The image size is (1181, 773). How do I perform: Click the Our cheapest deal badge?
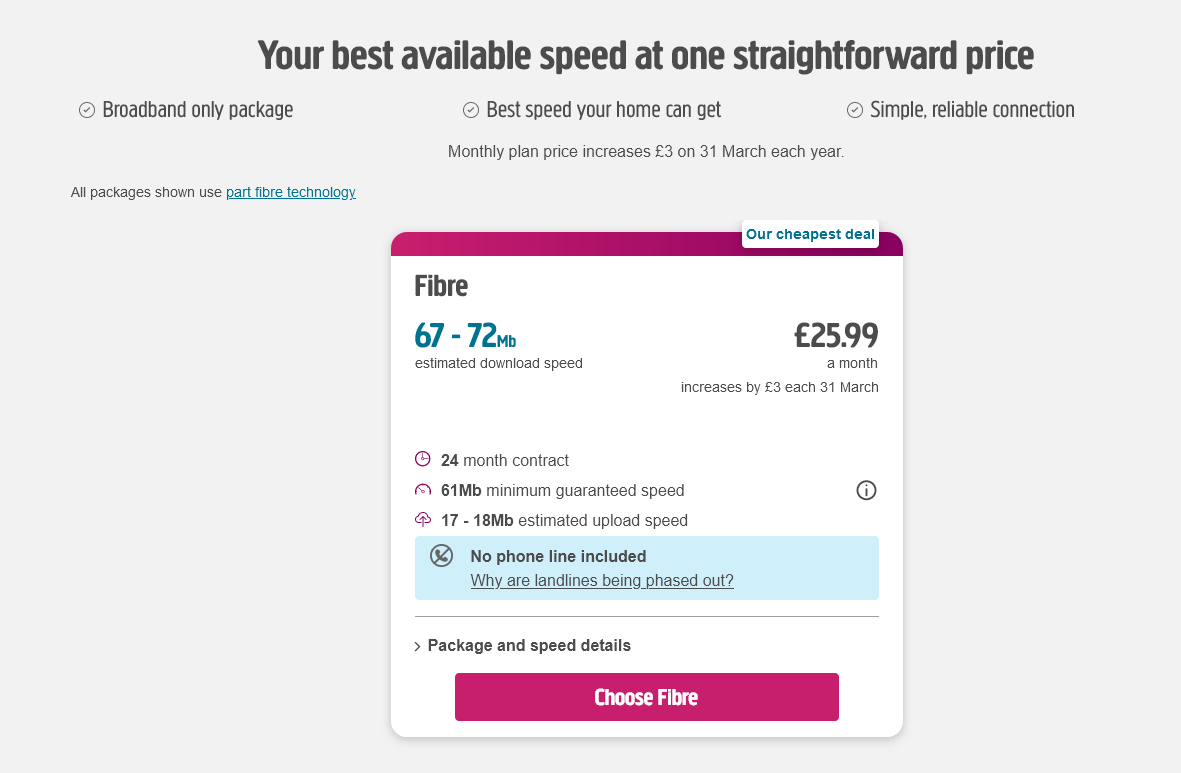[810, 234]
